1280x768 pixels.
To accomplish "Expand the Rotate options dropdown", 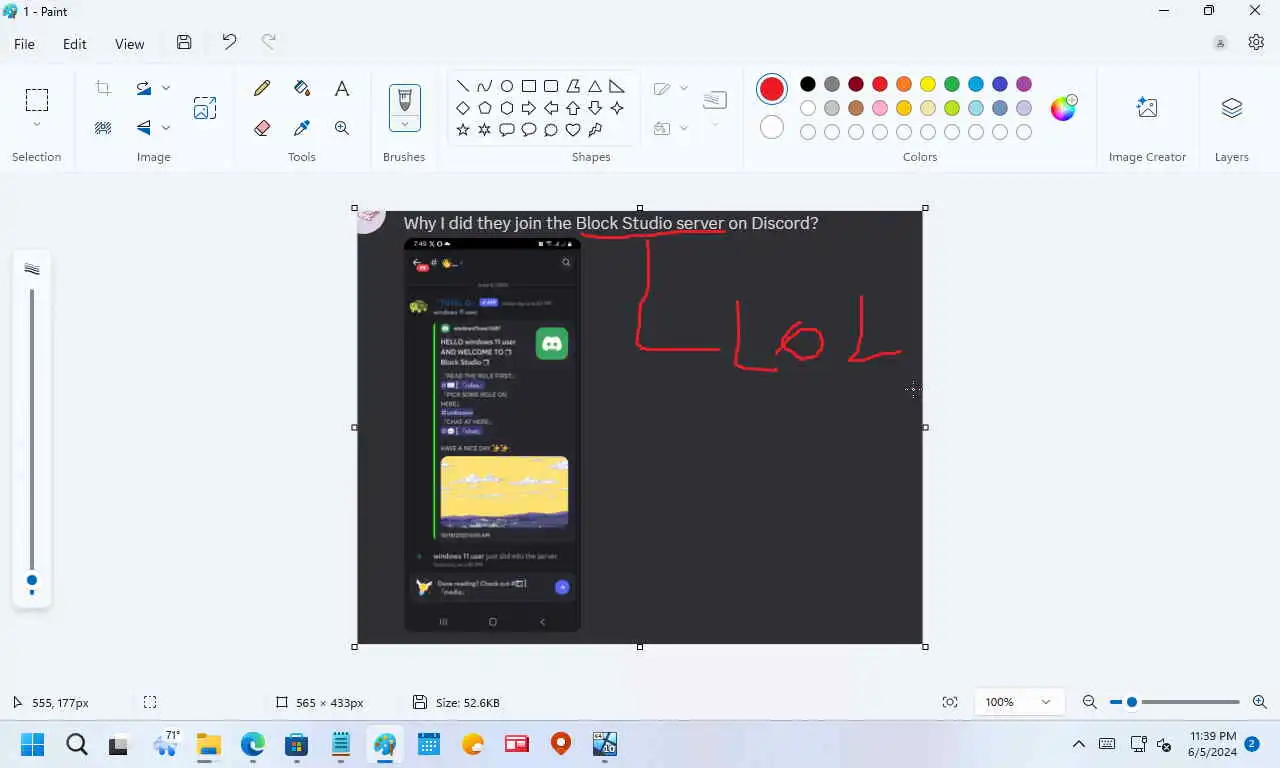I will [x=166, y=88].
